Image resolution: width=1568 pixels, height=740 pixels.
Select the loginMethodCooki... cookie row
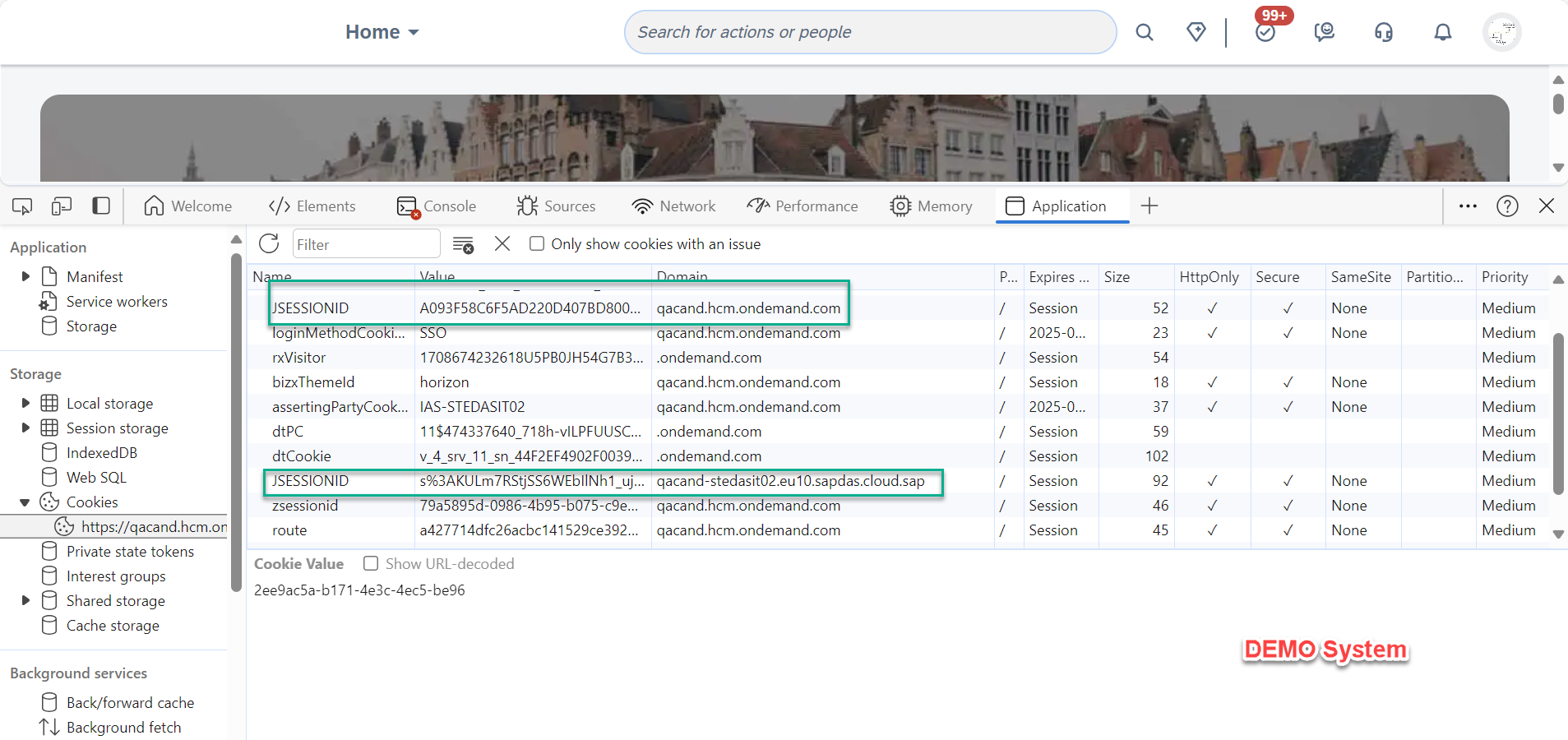900,332
